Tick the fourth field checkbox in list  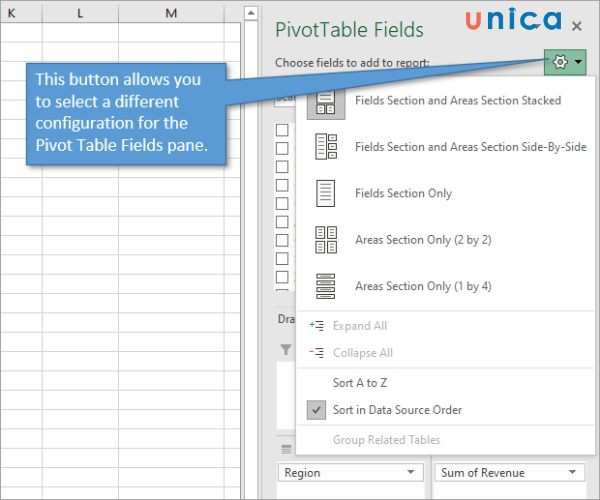282,185
